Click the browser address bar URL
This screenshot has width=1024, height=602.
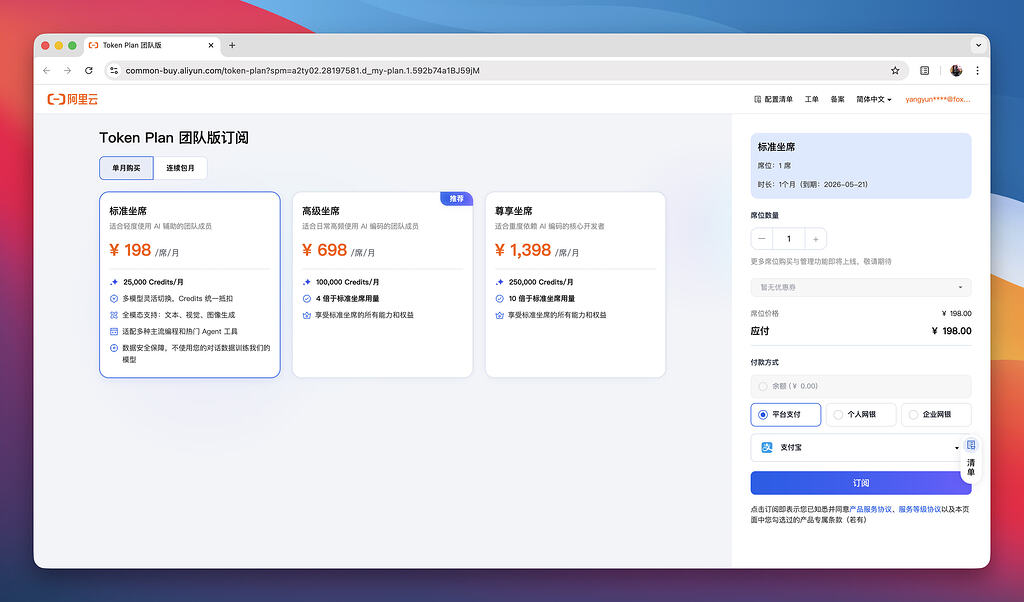[x=302, y=71]
